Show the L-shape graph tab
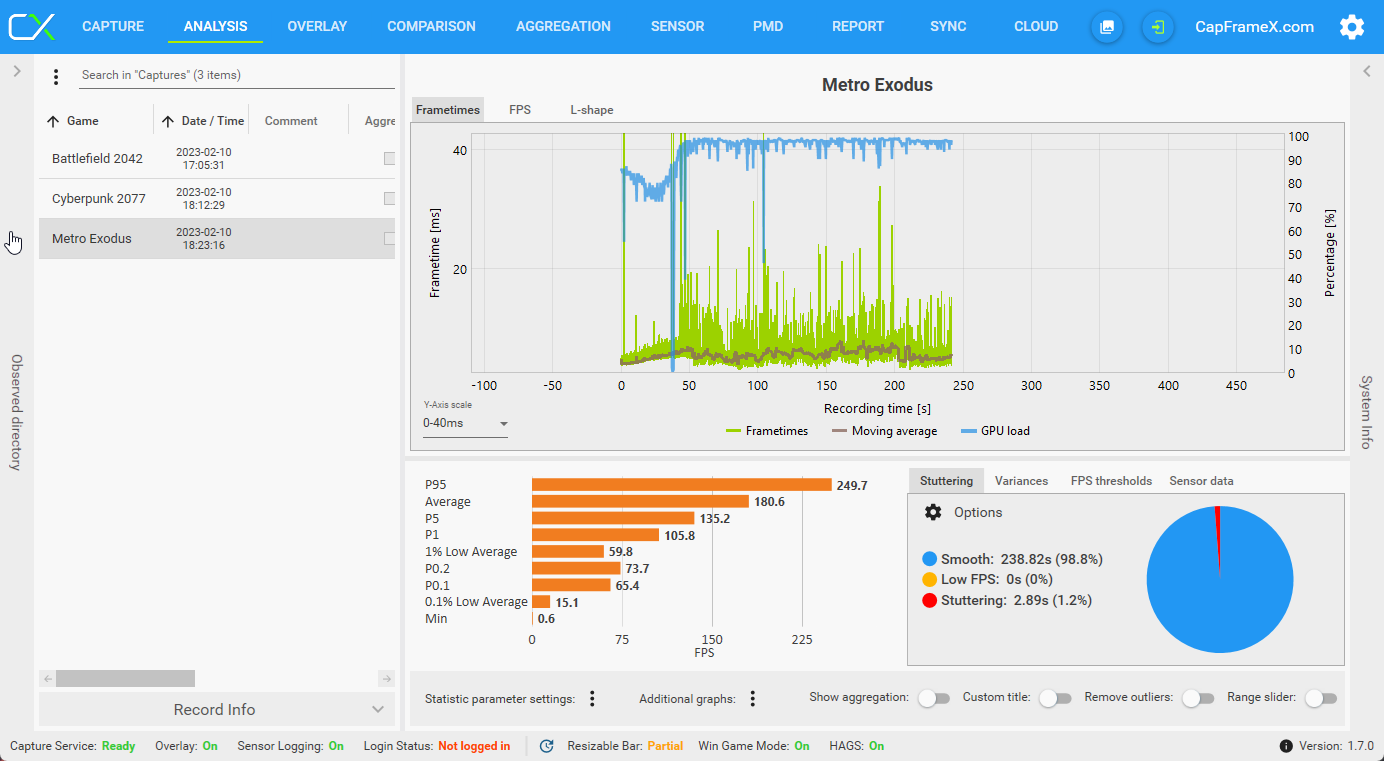Viewport: 1384px width, 761px height. (592, 110)
